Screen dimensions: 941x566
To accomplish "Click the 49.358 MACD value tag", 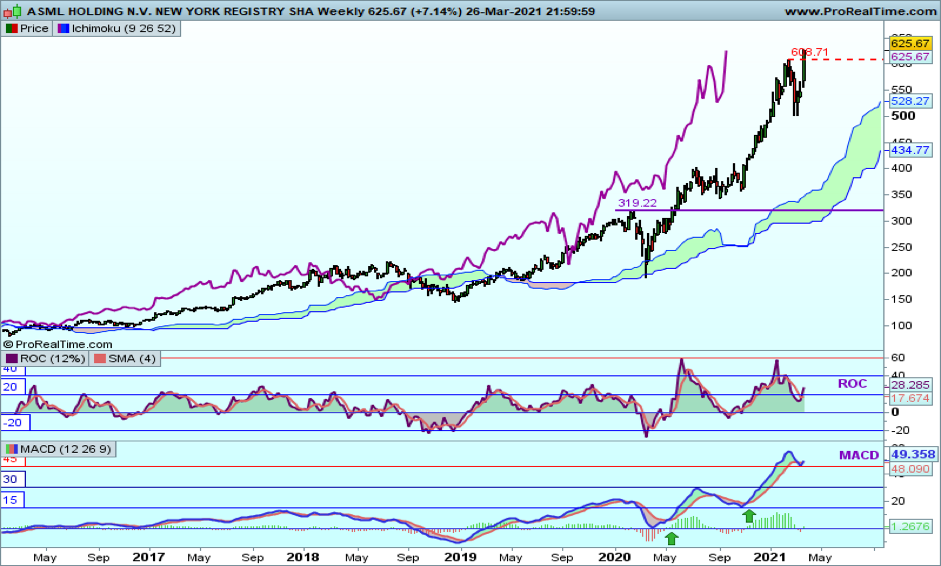I will 913,454.
